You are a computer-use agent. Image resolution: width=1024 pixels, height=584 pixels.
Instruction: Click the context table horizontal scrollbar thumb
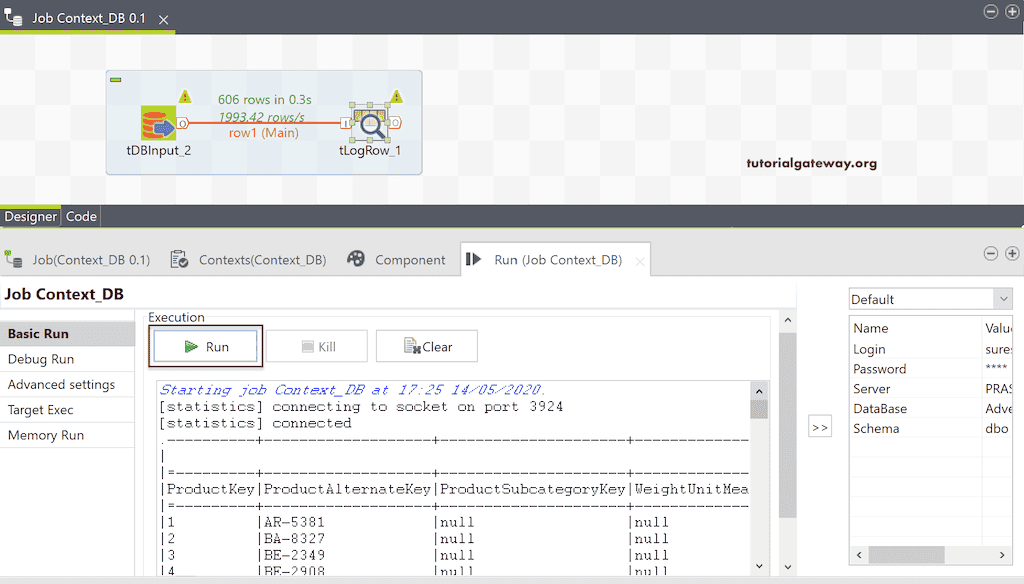tap(906, 555)
